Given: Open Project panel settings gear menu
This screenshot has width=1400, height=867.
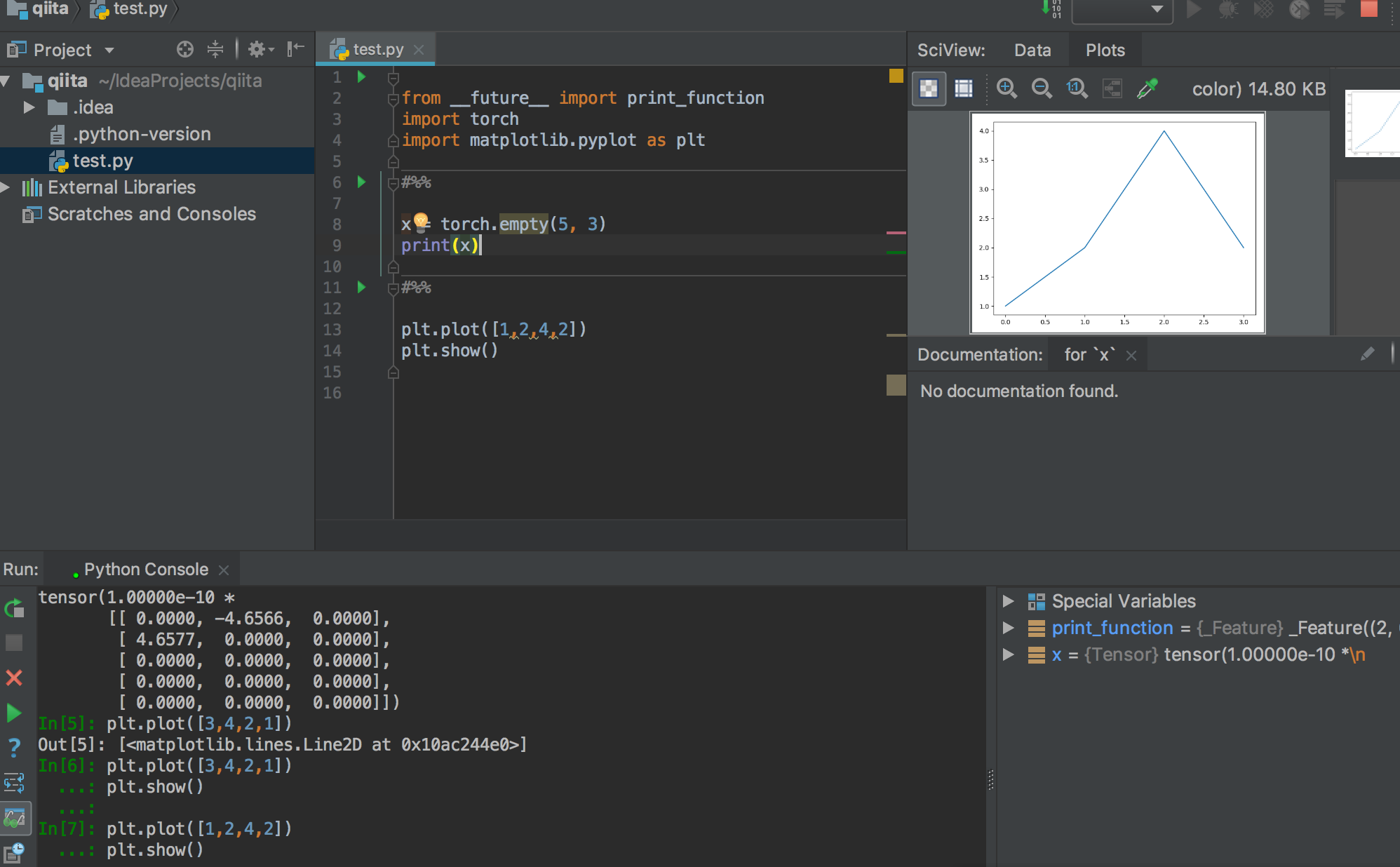Looking at the screenshot, I should tap(261, 49).
